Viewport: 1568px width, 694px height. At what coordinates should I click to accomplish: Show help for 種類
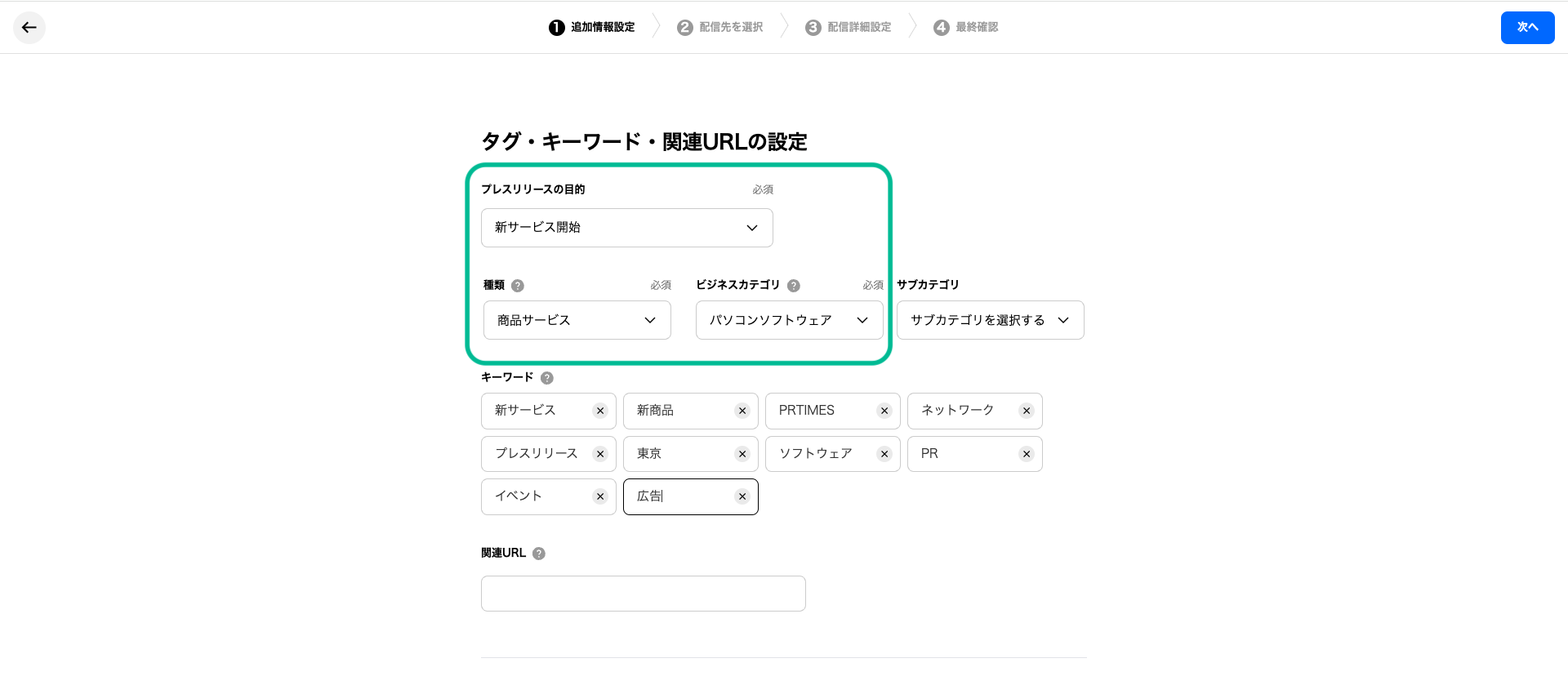[x=518, y=286]
